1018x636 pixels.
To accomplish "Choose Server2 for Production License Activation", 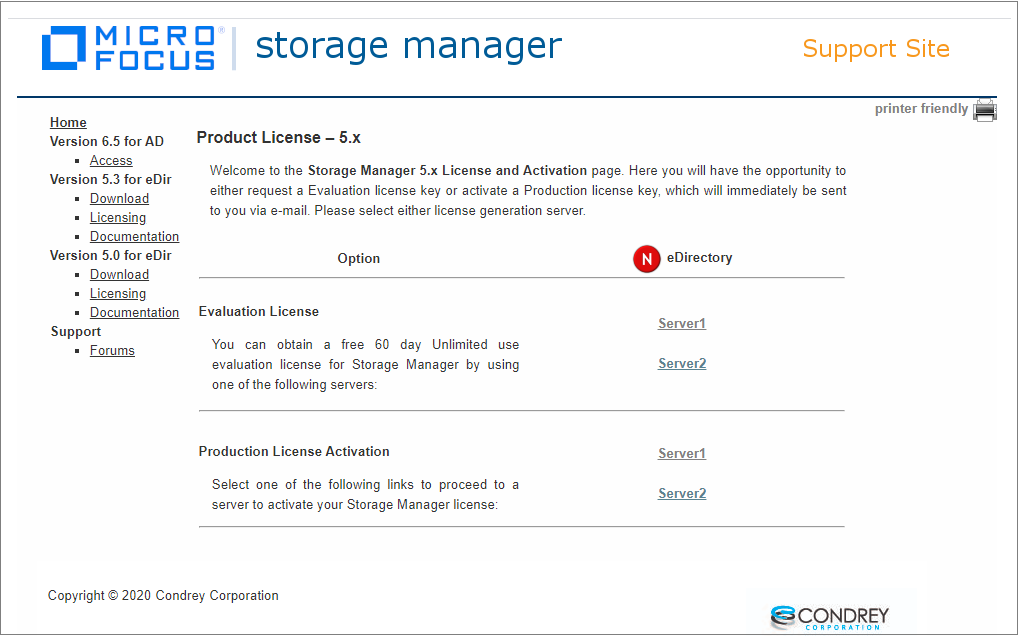I will 682,493.
